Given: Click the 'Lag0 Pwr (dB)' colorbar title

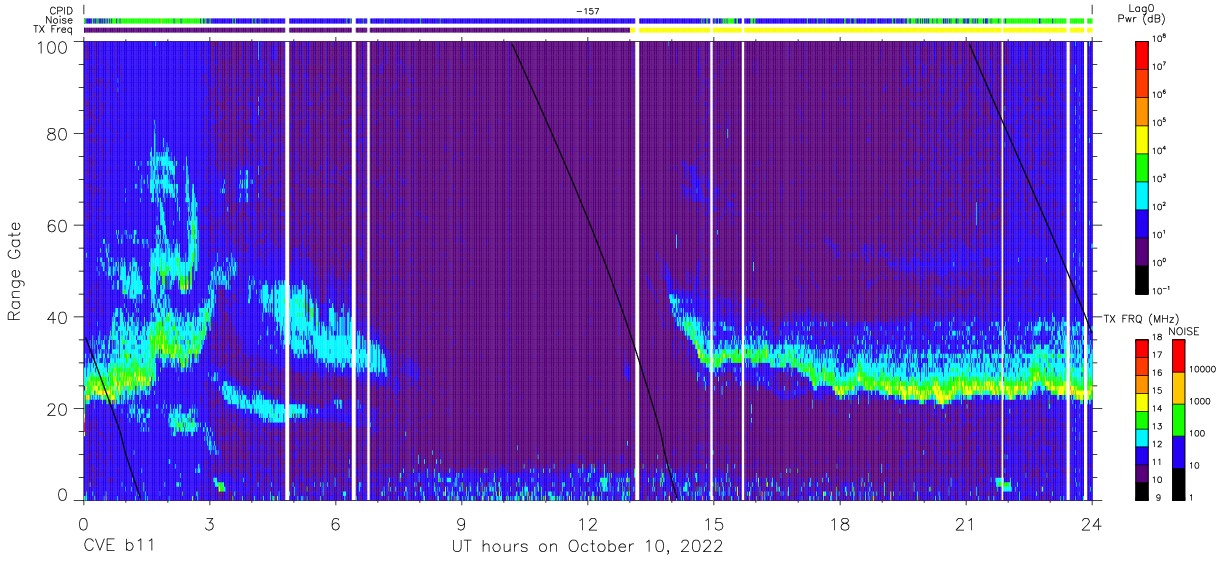Looking at the screenshot, I should pos(1142,13).
